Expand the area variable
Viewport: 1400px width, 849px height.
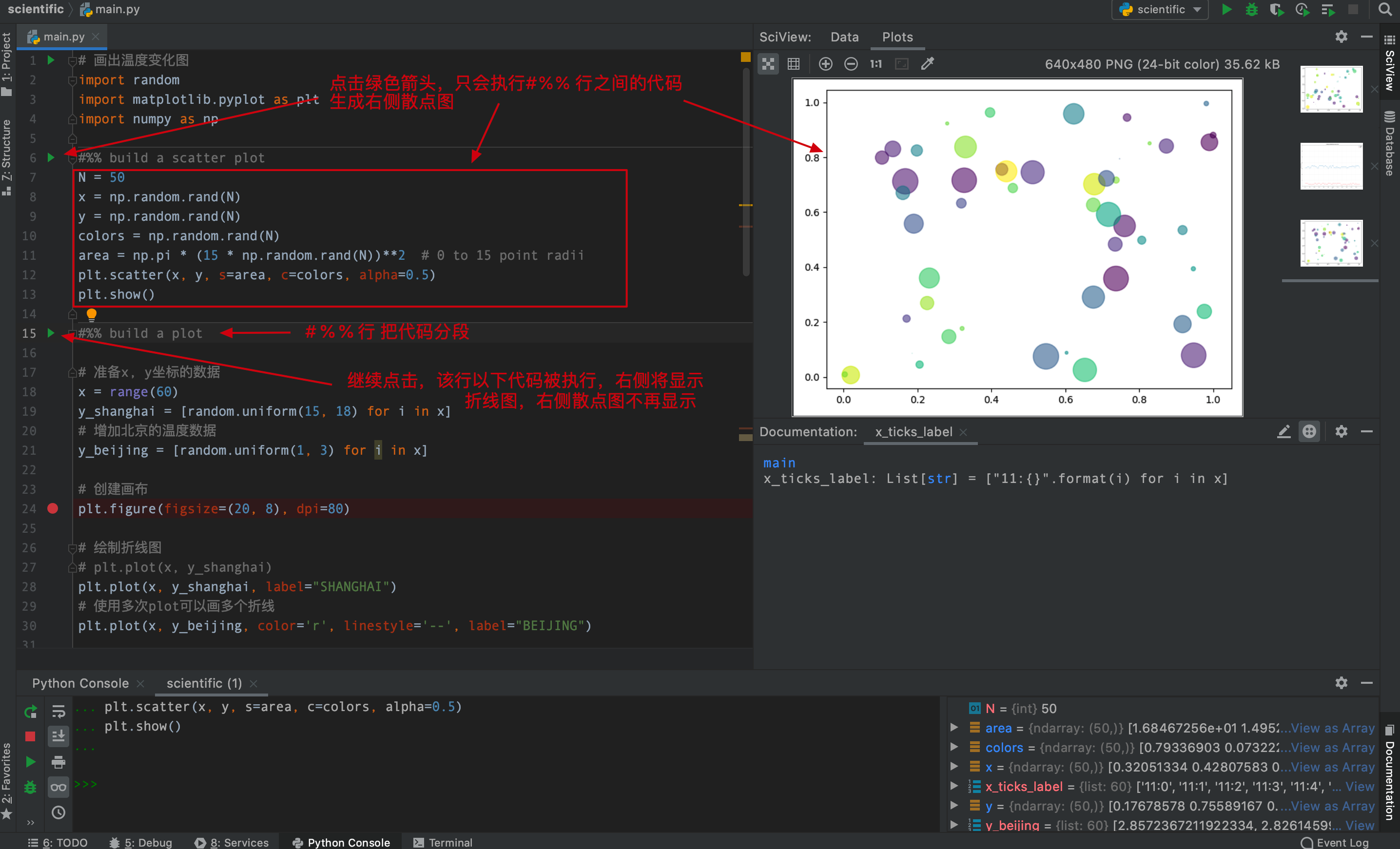click(x=954, y=728)
